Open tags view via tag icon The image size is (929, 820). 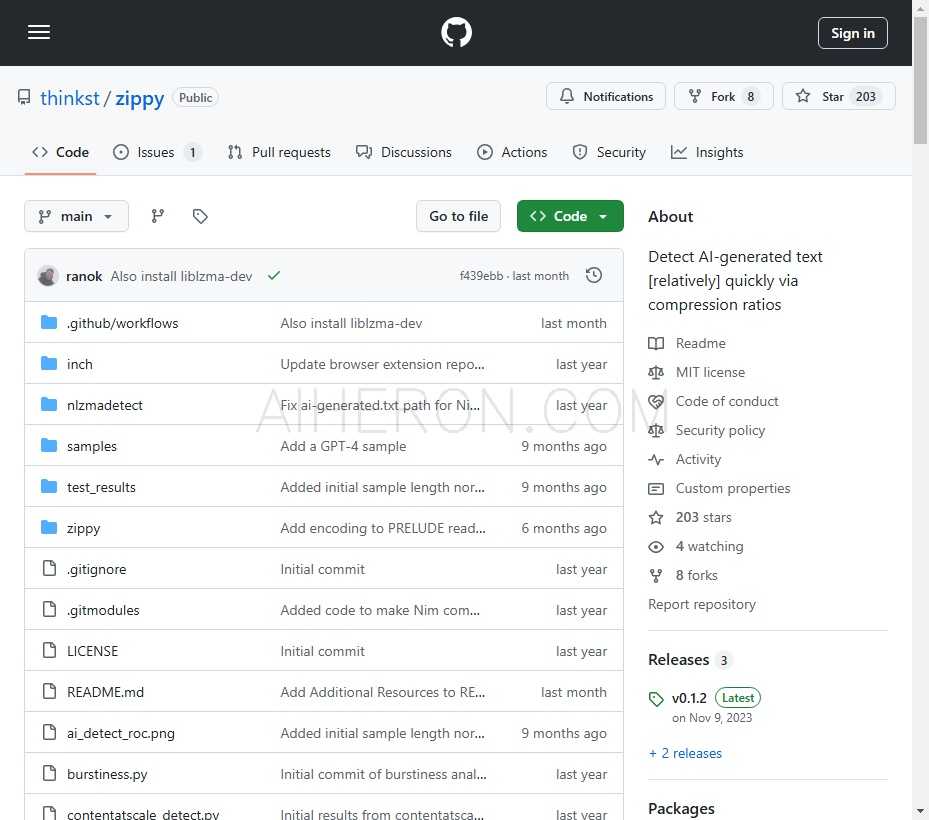point(200,216)
